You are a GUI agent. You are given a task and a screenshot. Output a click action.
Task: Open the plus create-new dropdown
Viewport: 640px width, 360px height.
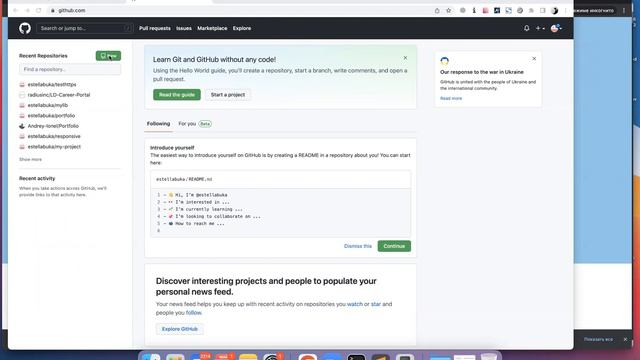pos(540,28)
